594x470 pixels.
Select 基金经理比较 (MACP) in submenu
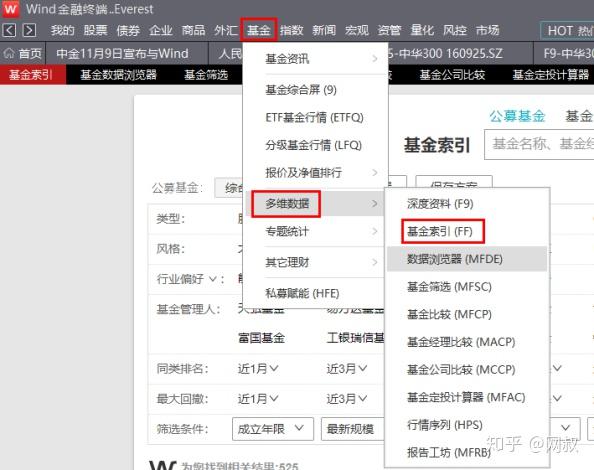pos(467,342)
